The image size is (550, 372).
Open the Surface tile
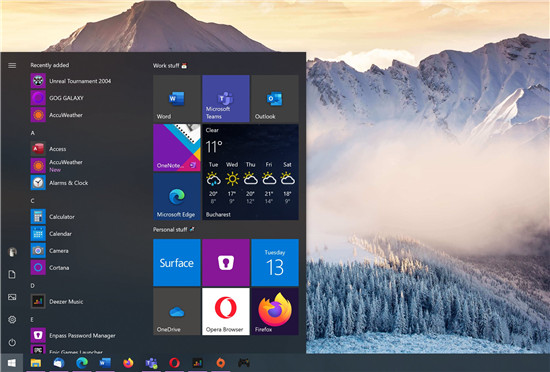[x=177, y=263]
